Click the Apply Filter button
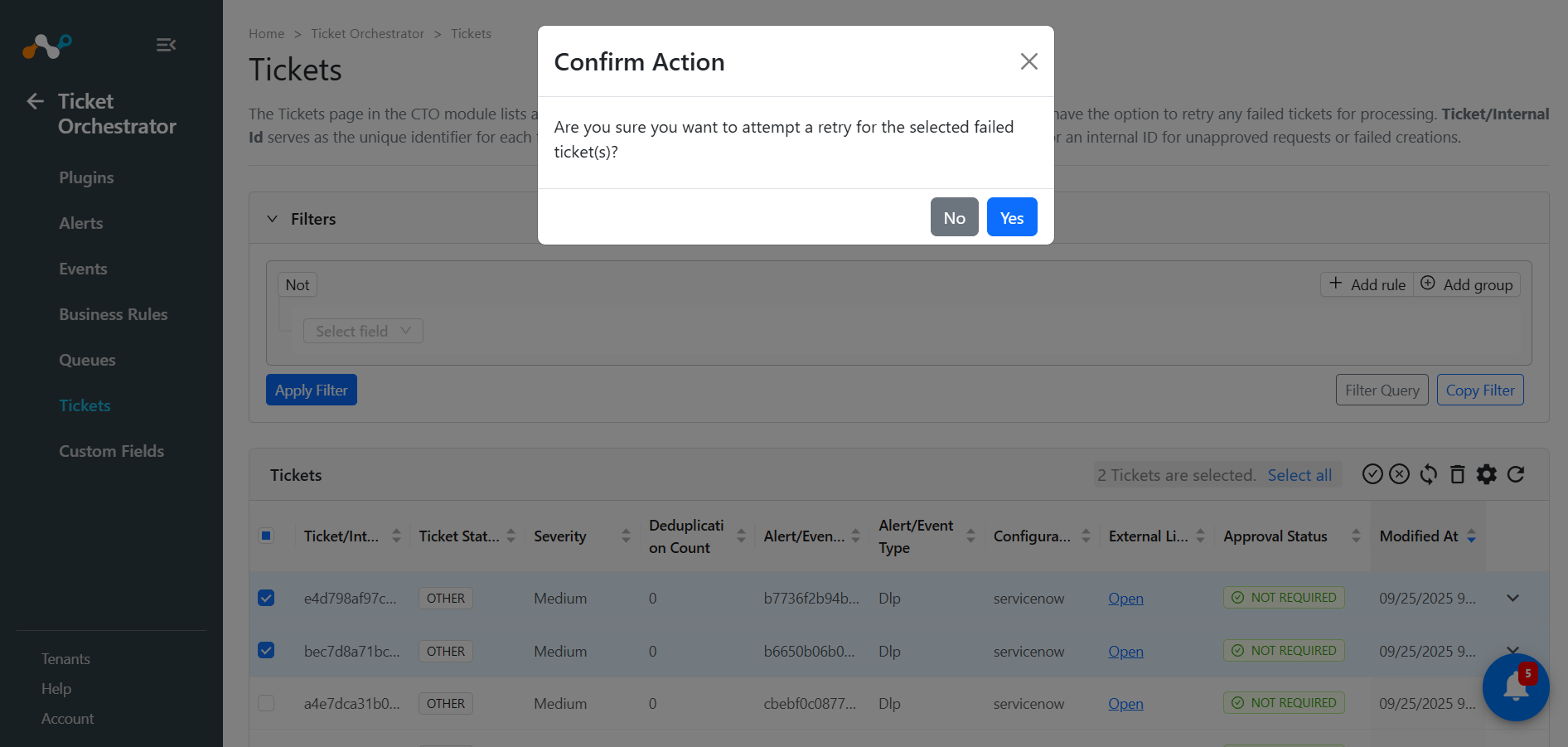Viewport: 1568px width, 747px height. point(312,390)
